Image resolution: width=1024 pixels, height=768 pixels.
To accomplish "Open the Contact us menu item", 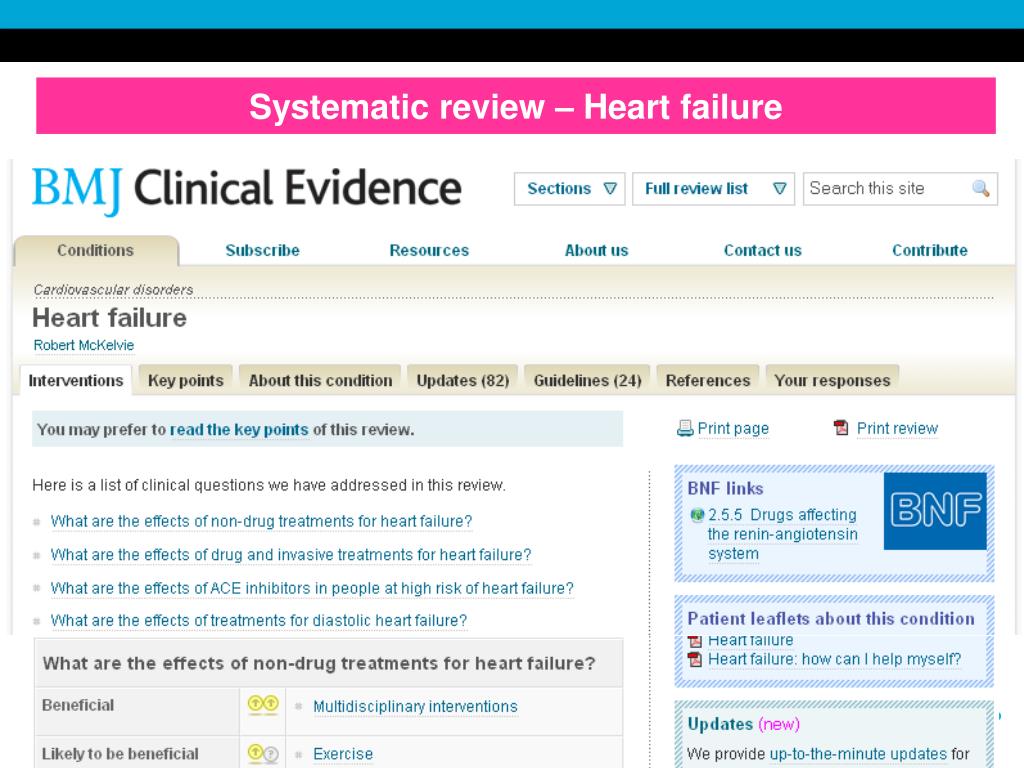I will [x=762, y=250].
